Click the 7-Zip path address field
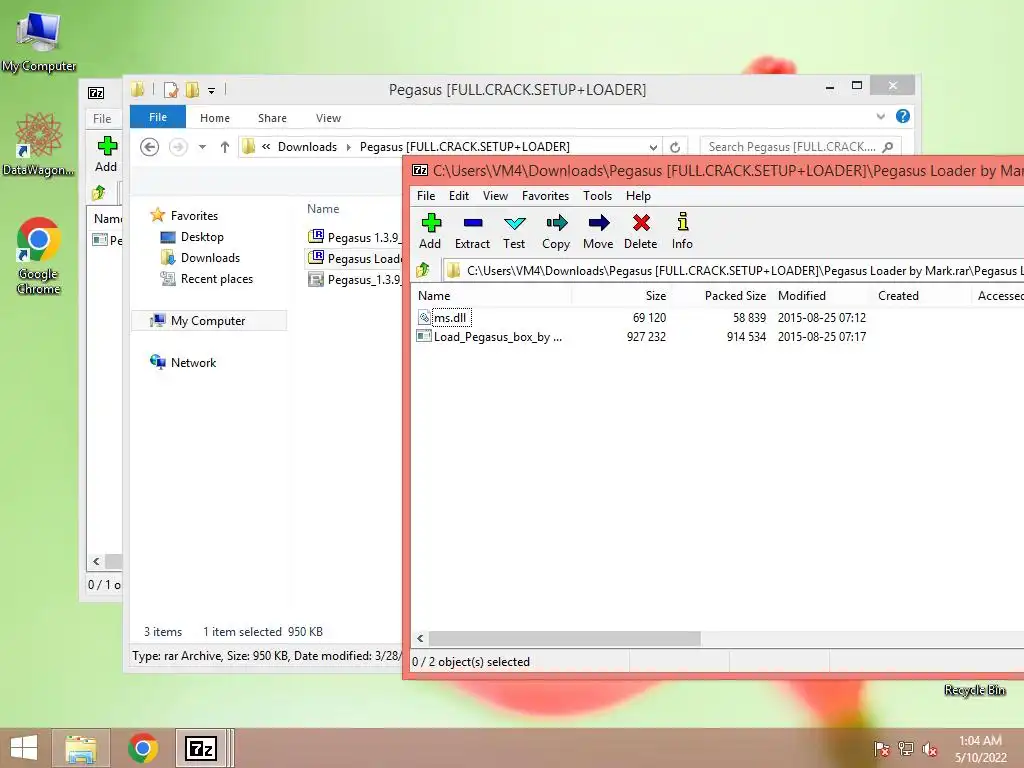 (733, 270)
